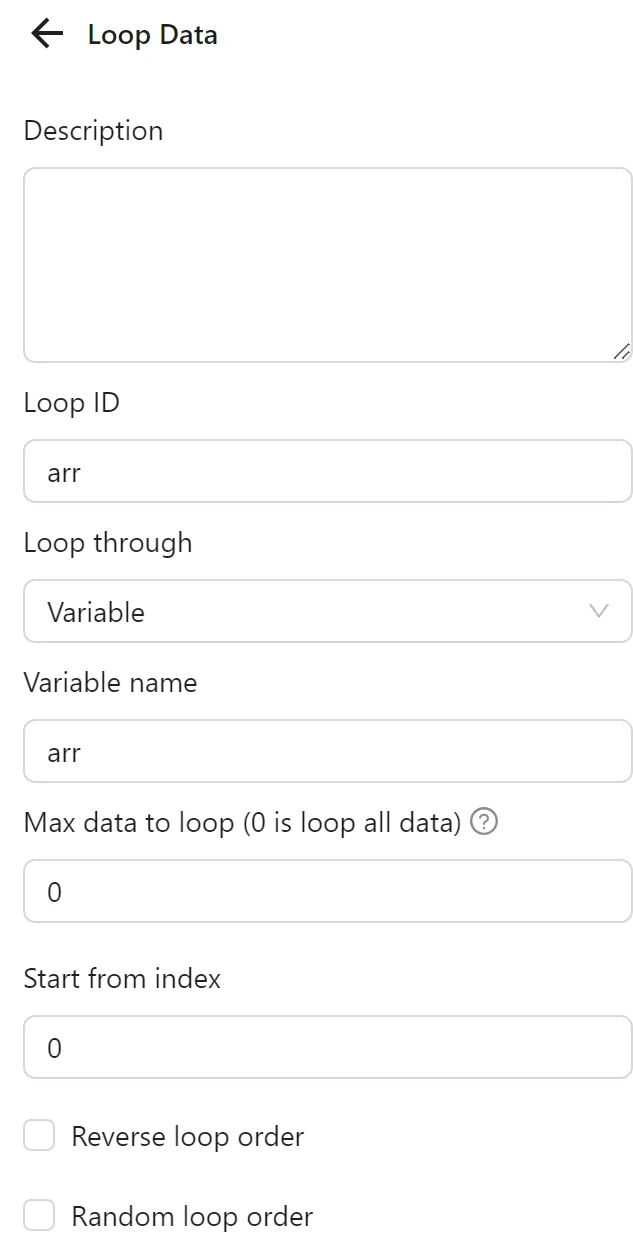Click inside the Description text area
The width and height of the screenshot is (633, 1244).
tap(327, 264)
